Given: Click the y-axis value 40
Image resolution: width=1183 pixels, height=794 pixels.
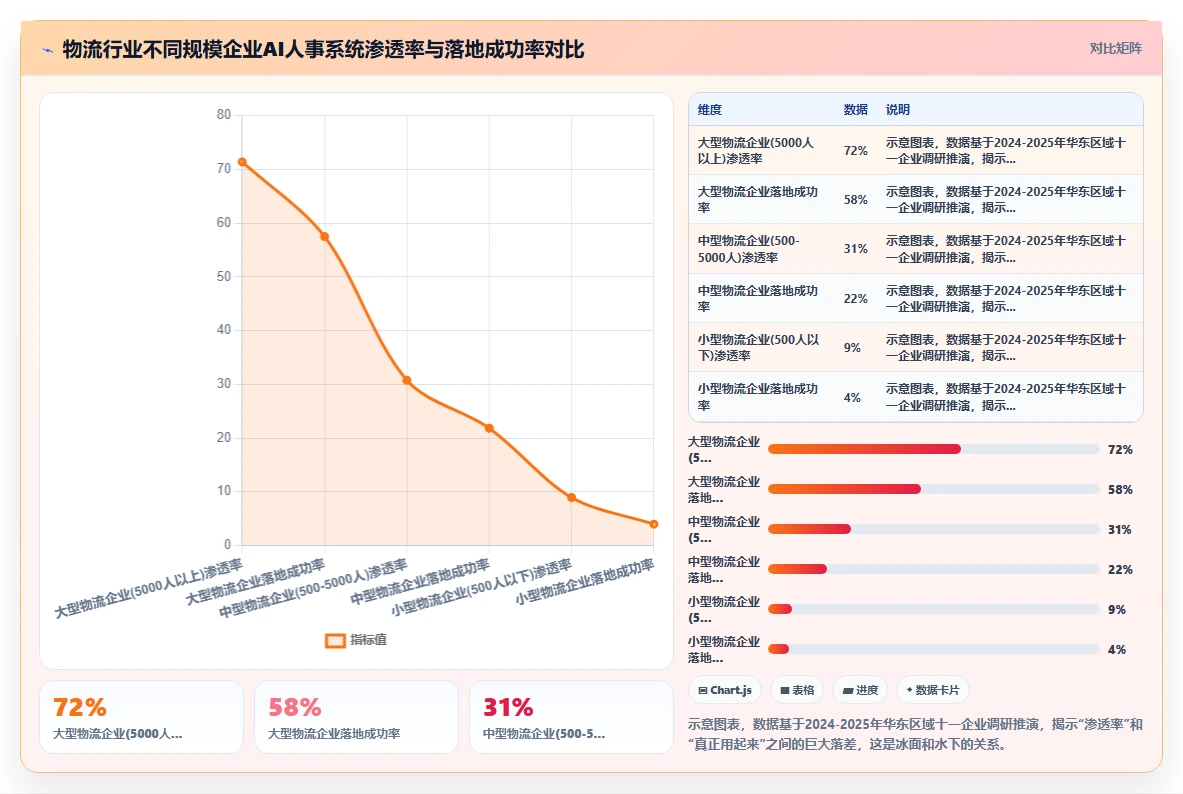Looking at the screenshot, I should point(223,330).
